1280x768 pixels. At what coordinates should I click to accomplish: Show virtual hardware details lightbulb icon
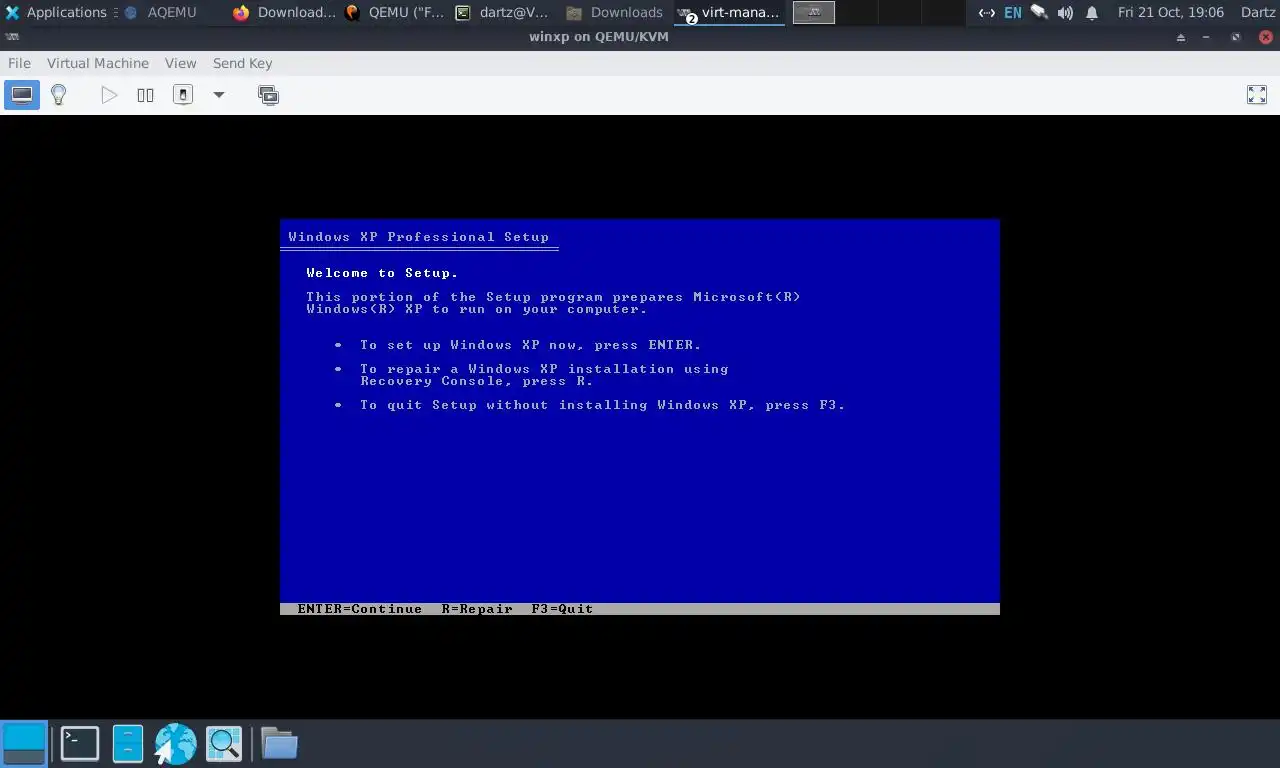[58, 95]
